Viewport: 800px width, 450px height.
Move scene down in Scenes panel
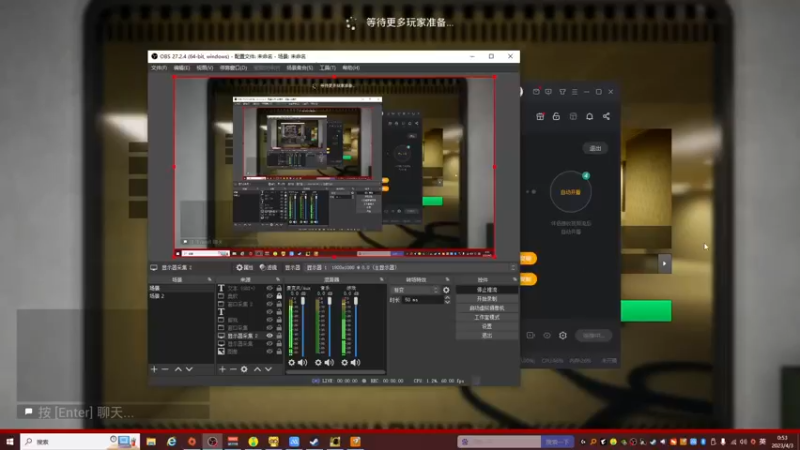(x=189, y=369)
